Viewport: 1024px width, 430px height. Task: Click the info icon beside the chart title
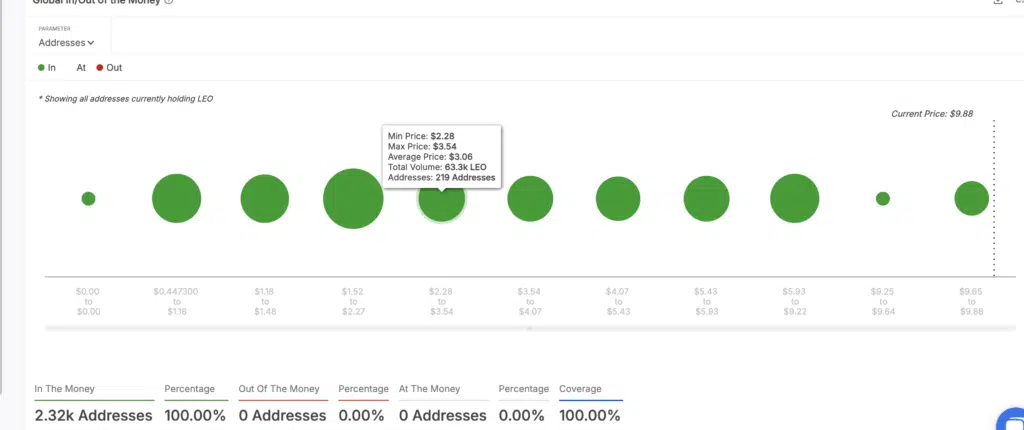tap(168, 2)
